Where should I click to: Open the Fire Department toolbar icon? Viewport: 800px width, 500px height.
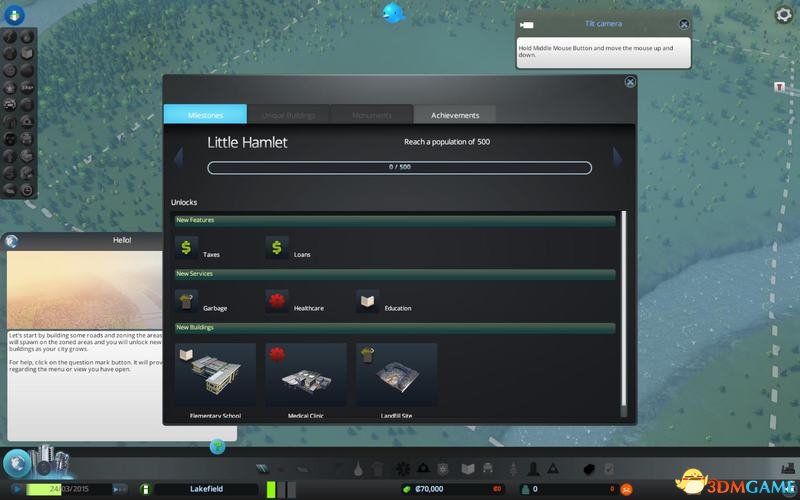(x=423, y=468)
